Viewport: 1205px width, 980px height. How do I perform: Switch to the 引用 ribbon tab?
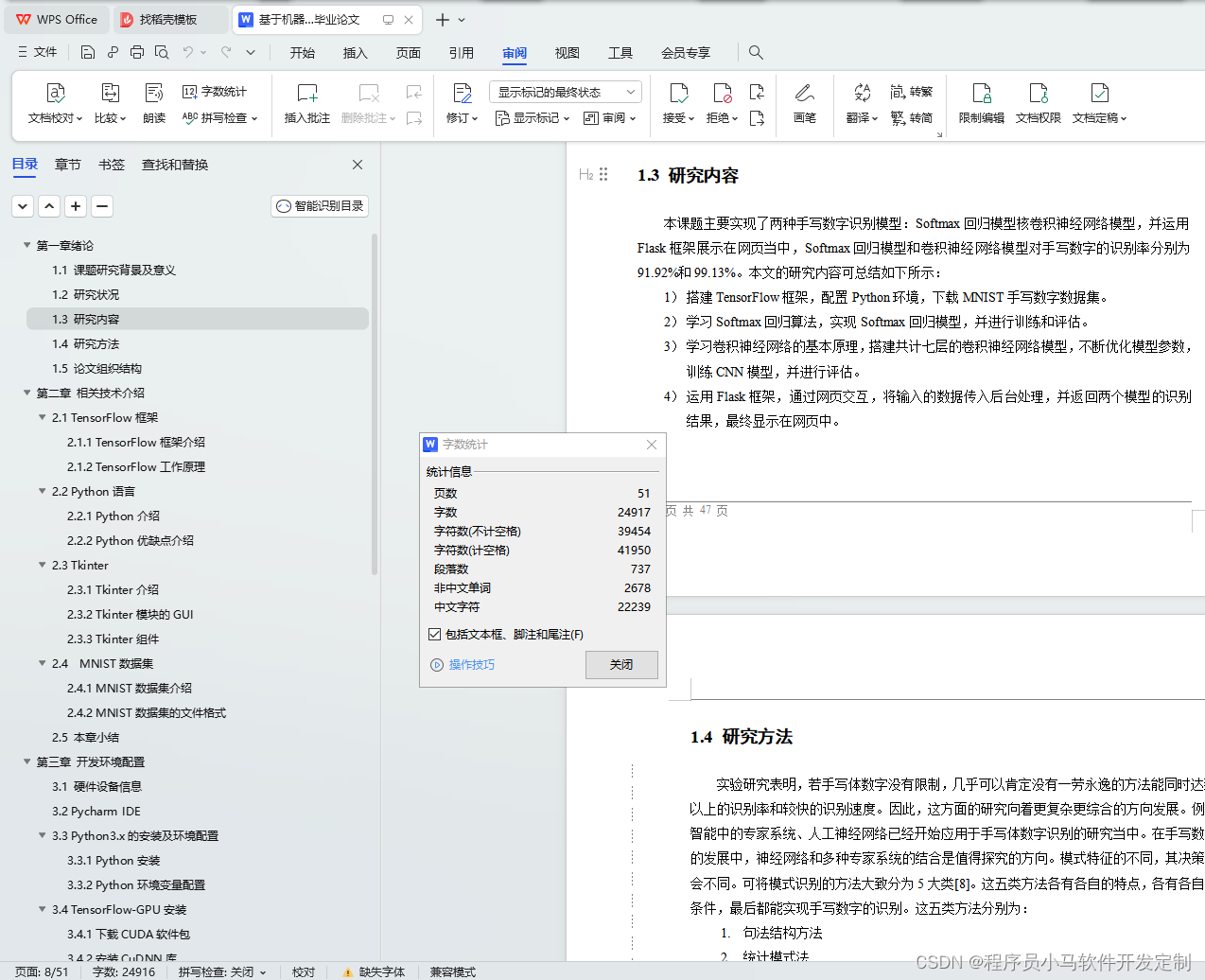(462, 53)
